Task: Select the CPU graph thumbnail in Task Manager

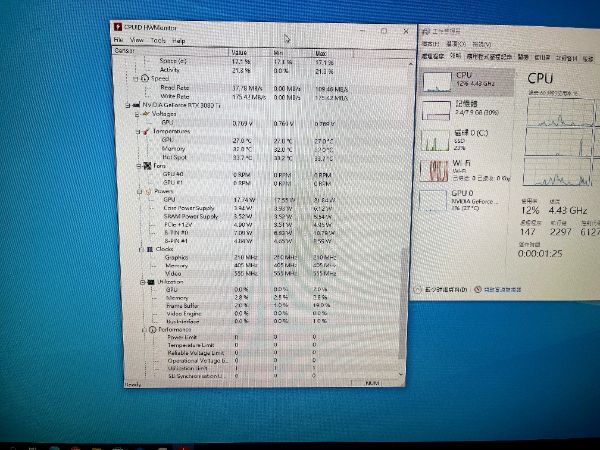Action: click(x=437, y=82)
